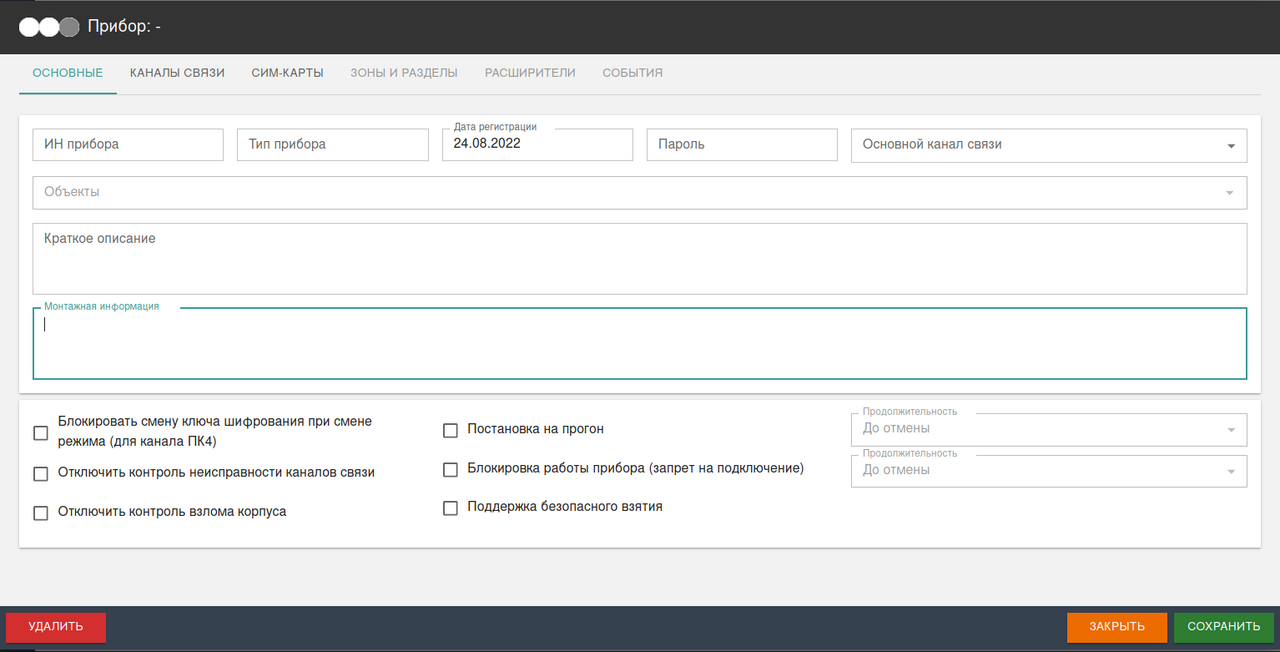Viewport: 1280px width, 652px height.
Task: Check Блокировка работы прибора checkbox
Action: point(450,469)
